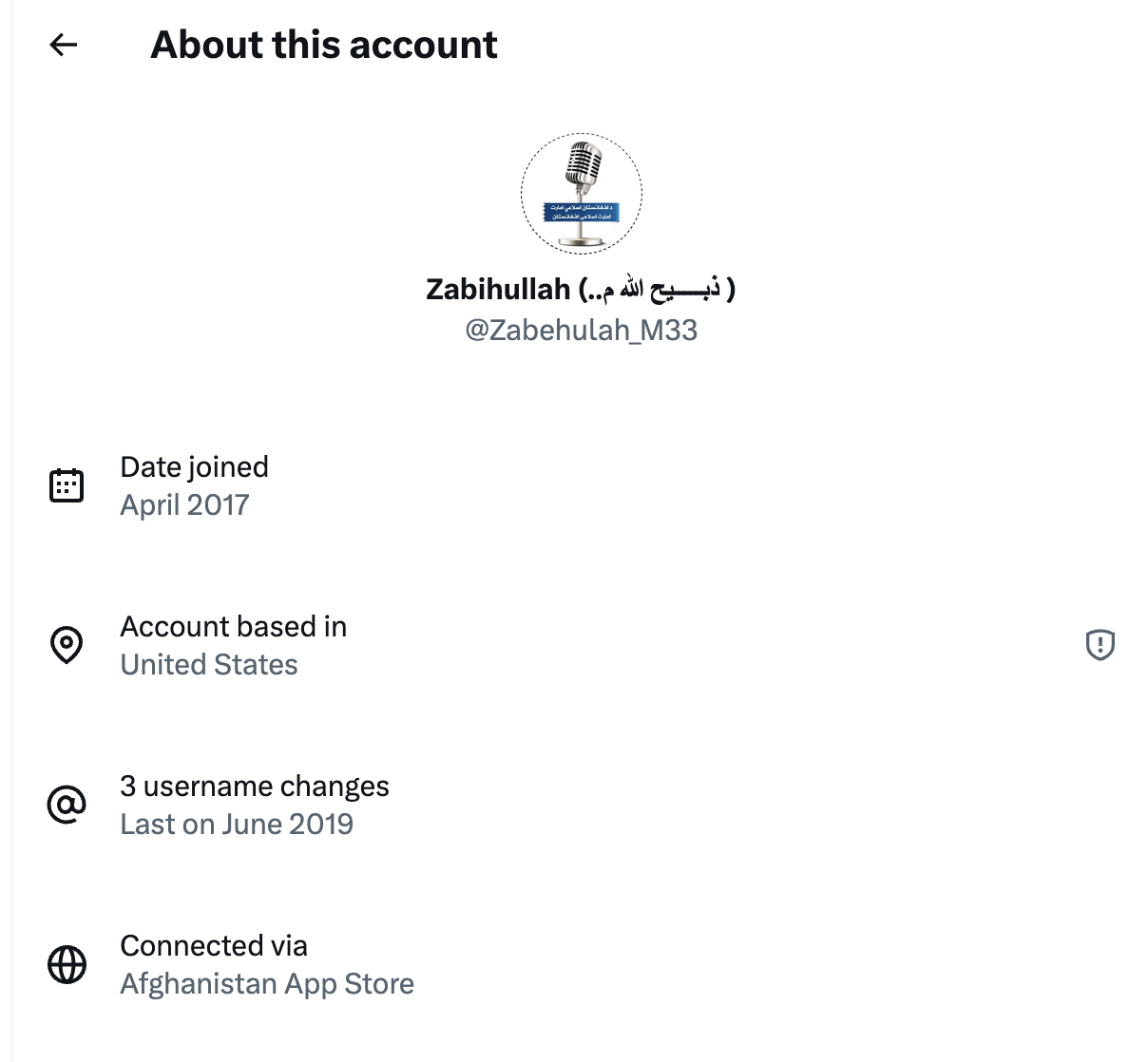The height and width of the screenshot is (1062, 1148).
Task: Click the Connected via label
Action: 214,945
